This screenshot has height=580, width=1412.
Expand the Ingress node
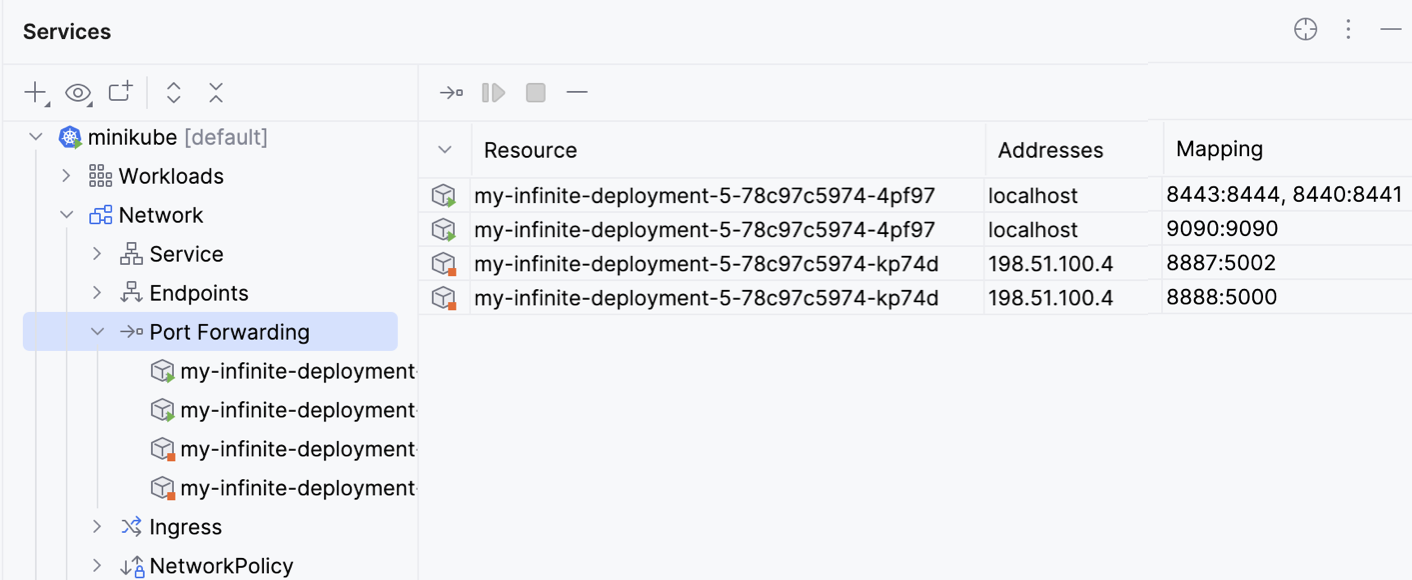coord(96,527)
